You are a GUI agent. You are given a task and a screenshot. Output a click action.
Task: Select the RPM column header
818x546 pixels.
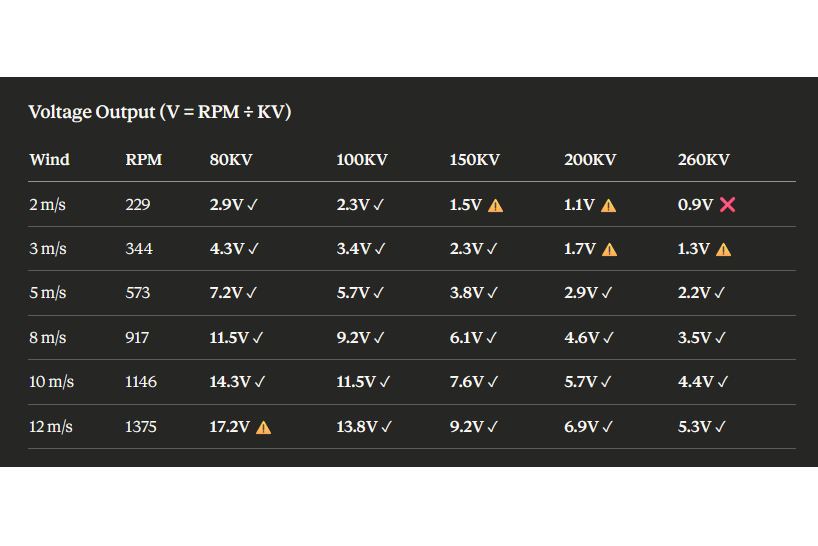coord(144,160)
